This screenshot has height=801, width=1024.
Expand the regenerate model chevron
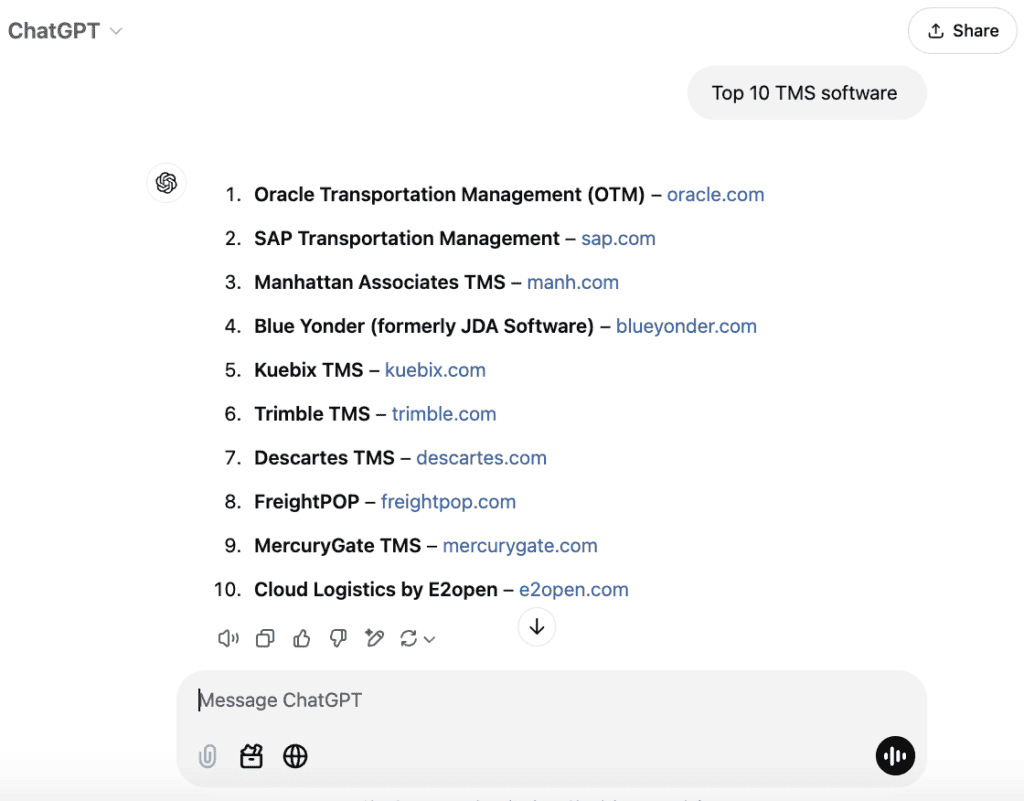click(x=429, y=640)
